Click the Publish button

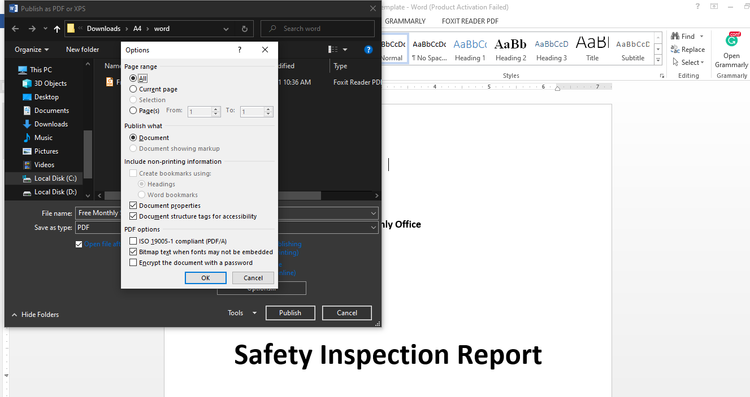tap(290, 313)
